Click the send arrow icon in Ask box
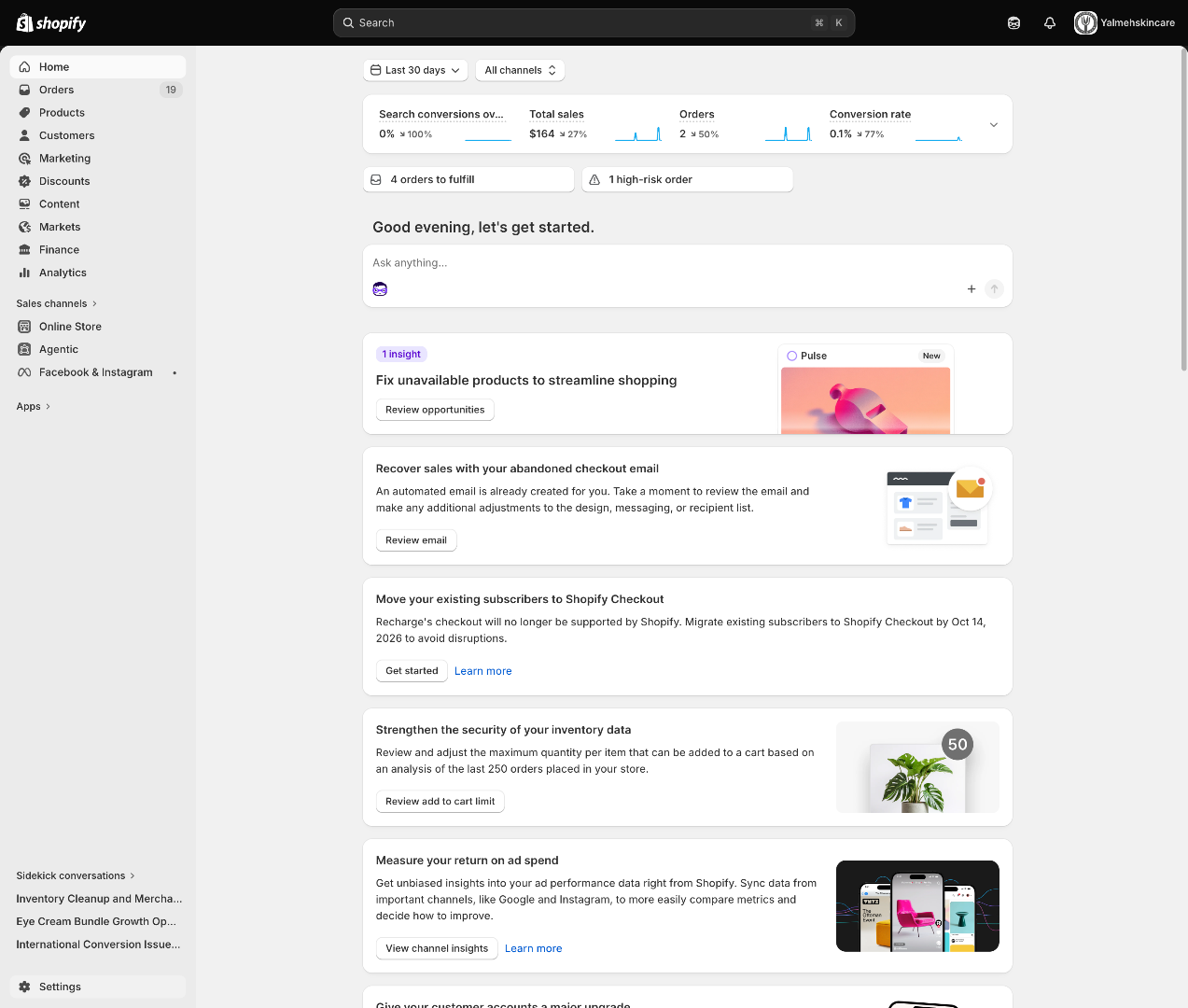 [995, 289]
